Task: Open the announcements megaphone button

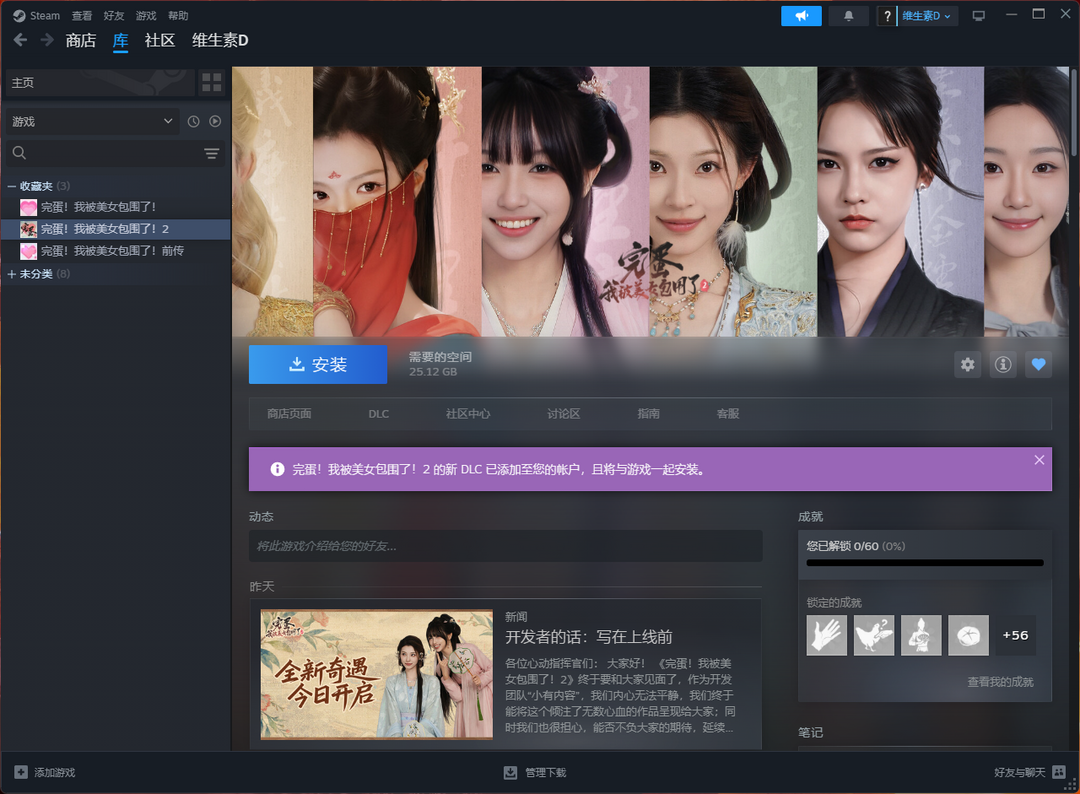Action: (x=801, y=16)
